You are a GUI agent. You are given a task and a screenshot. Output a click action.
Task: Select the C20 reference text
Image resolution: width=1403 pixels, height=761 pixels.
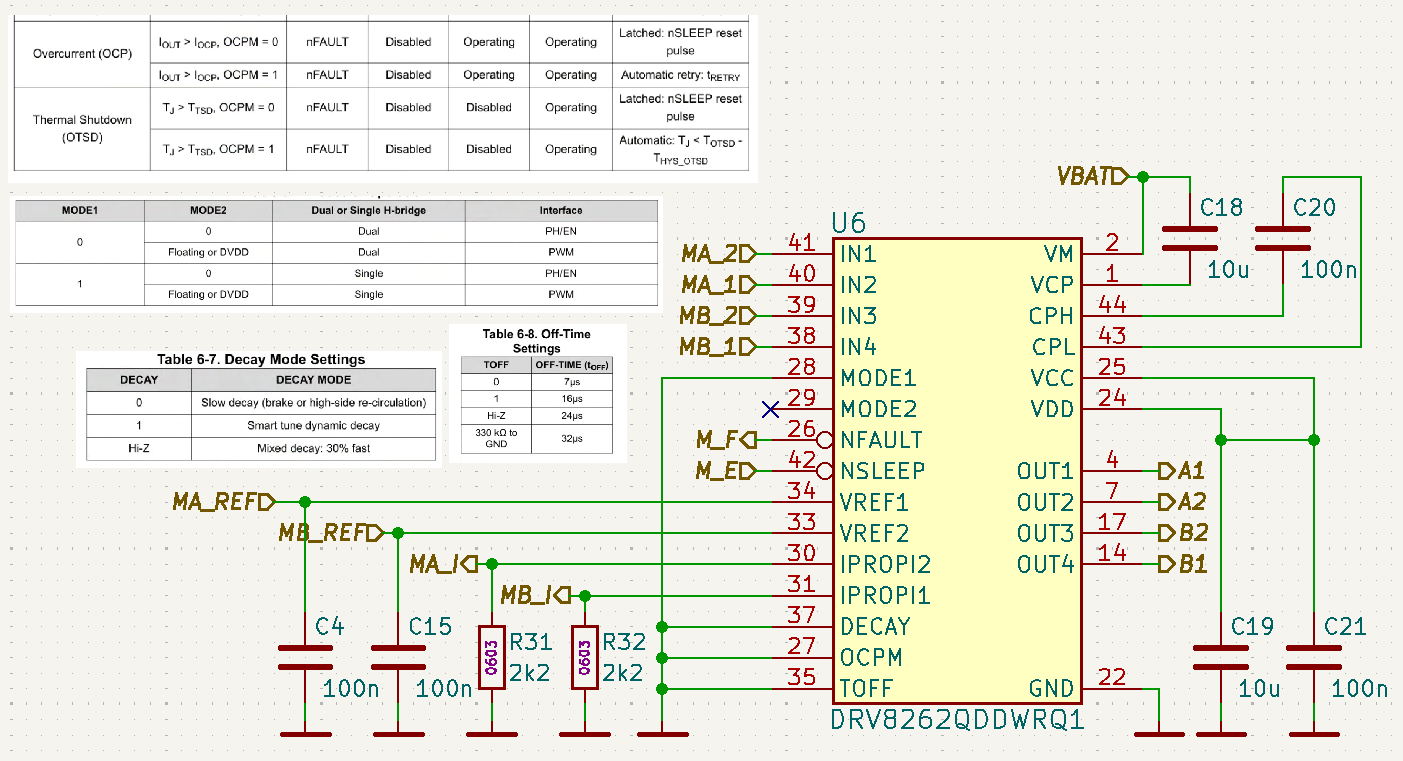pos(1314,208)
